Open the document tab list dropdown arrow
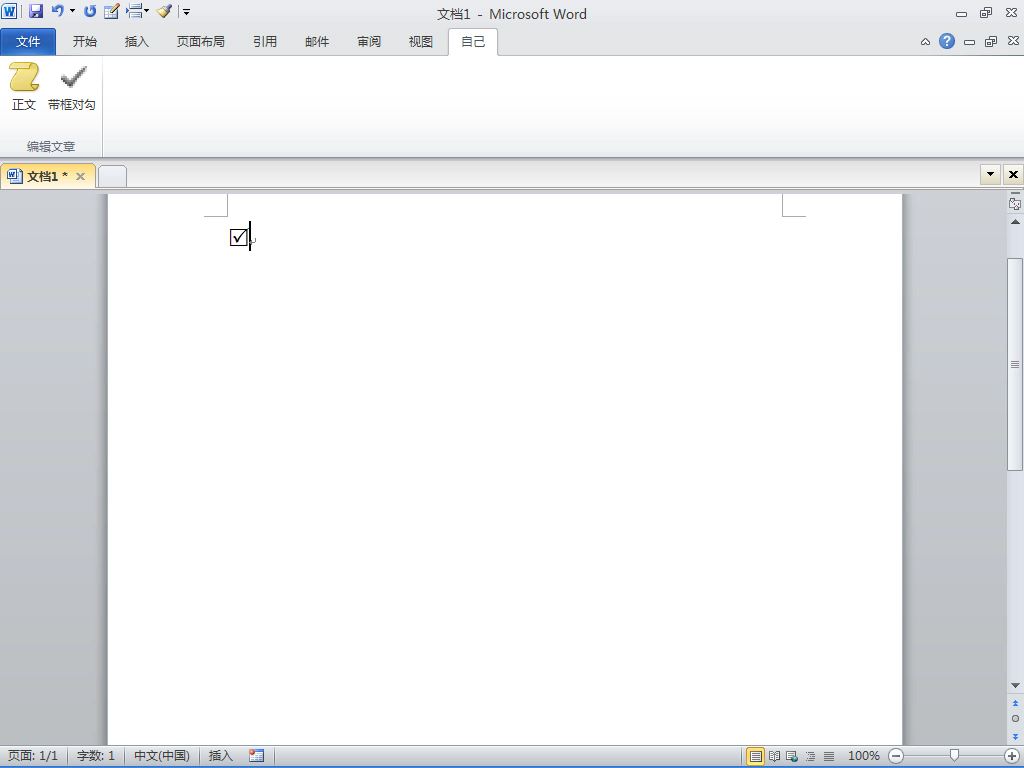 tap(990, 174)
